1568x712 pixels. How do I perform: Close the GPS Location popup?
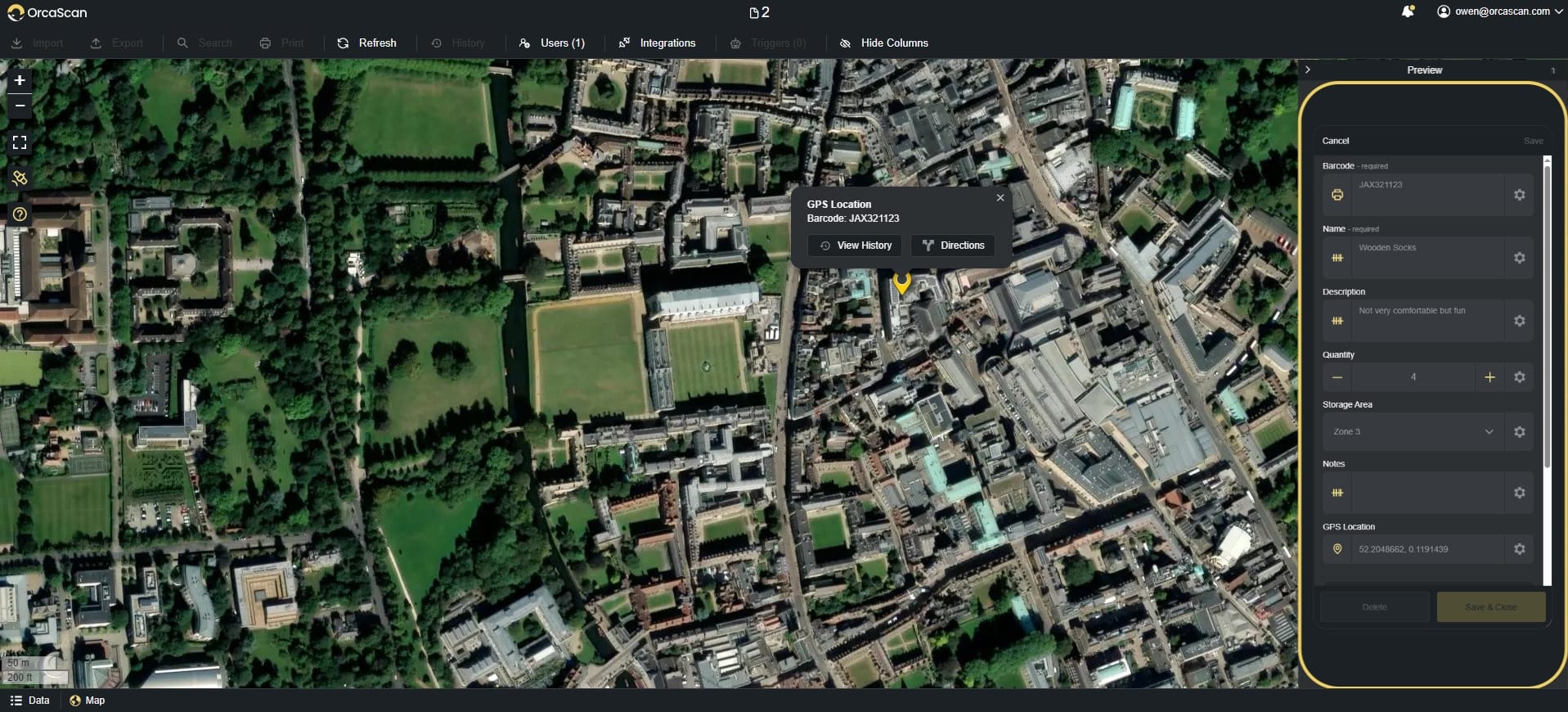[1000, 198]
